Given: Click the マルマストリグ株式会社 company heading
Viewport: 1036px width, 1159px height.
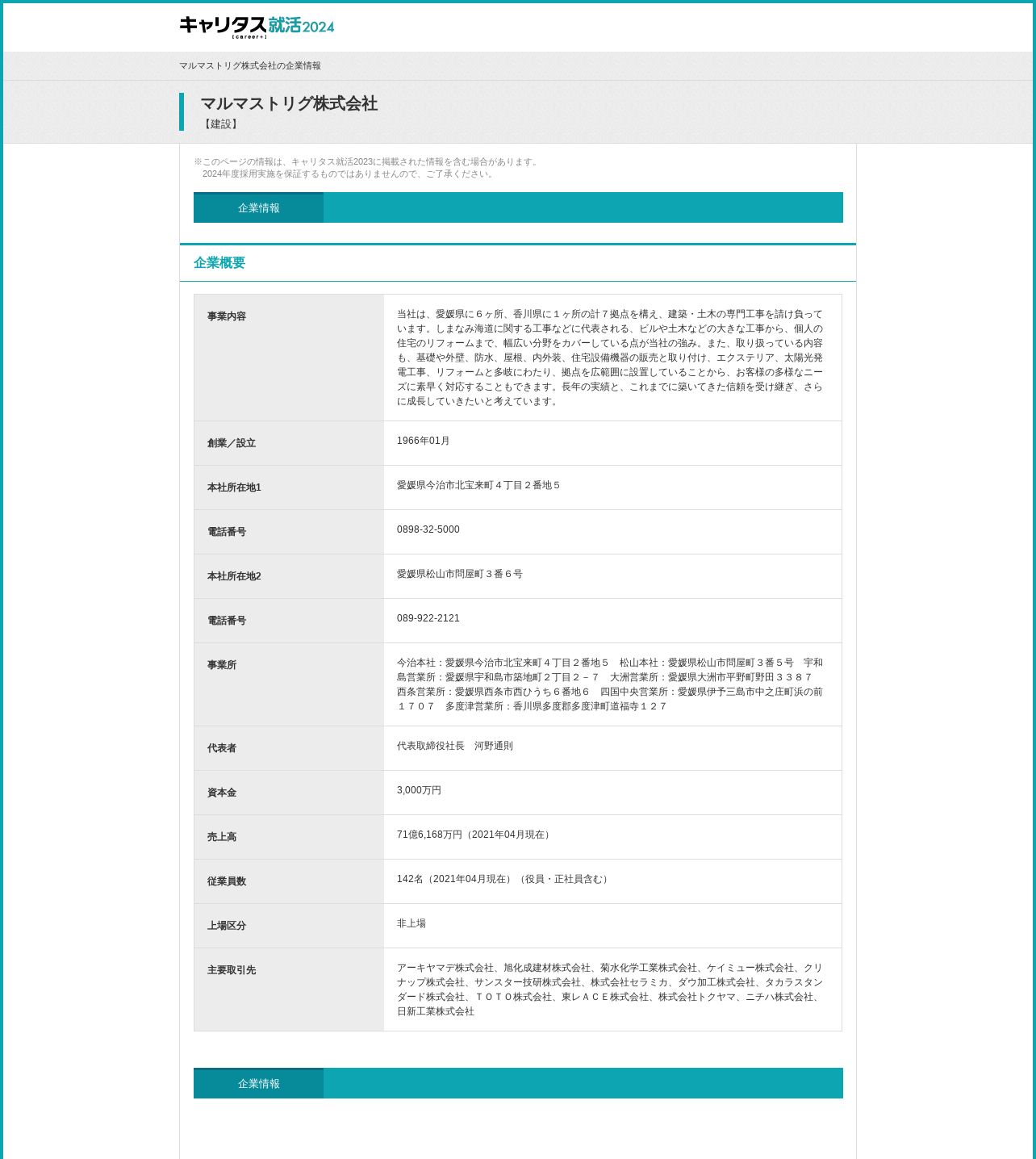Looking at the screenshot, I should coord(289,103).
